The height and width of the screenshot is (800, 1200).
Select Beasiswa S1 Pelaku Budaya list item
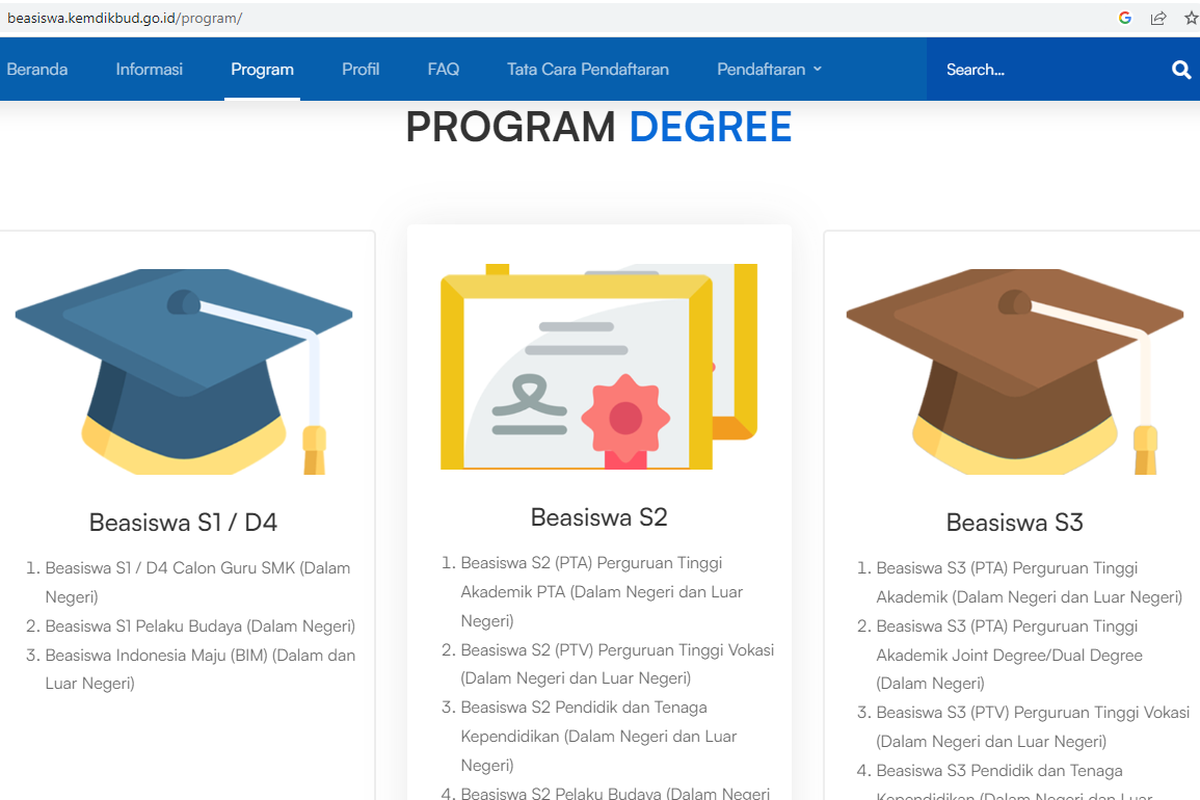click(200, 626)
